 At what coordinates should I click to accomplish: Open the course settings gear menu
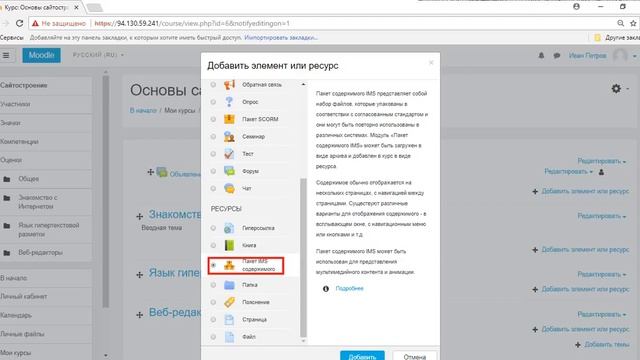(619, 88)
